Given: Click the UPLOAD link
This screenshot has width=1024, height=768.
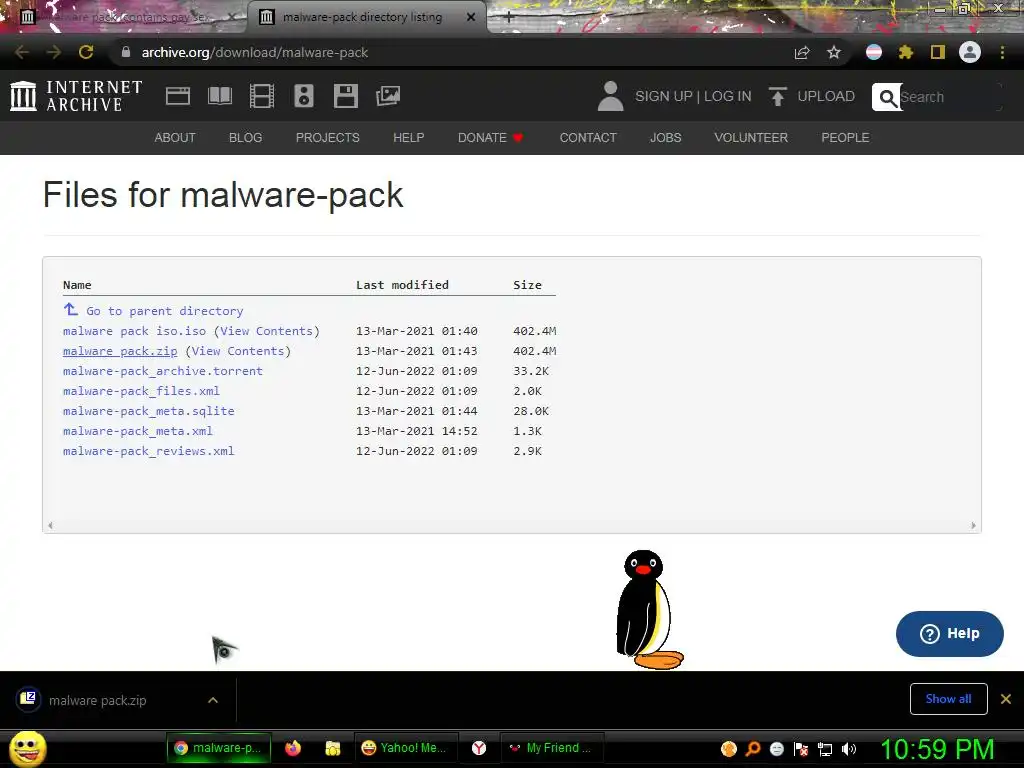Looking at the screenshot, I should click(826, 96).
